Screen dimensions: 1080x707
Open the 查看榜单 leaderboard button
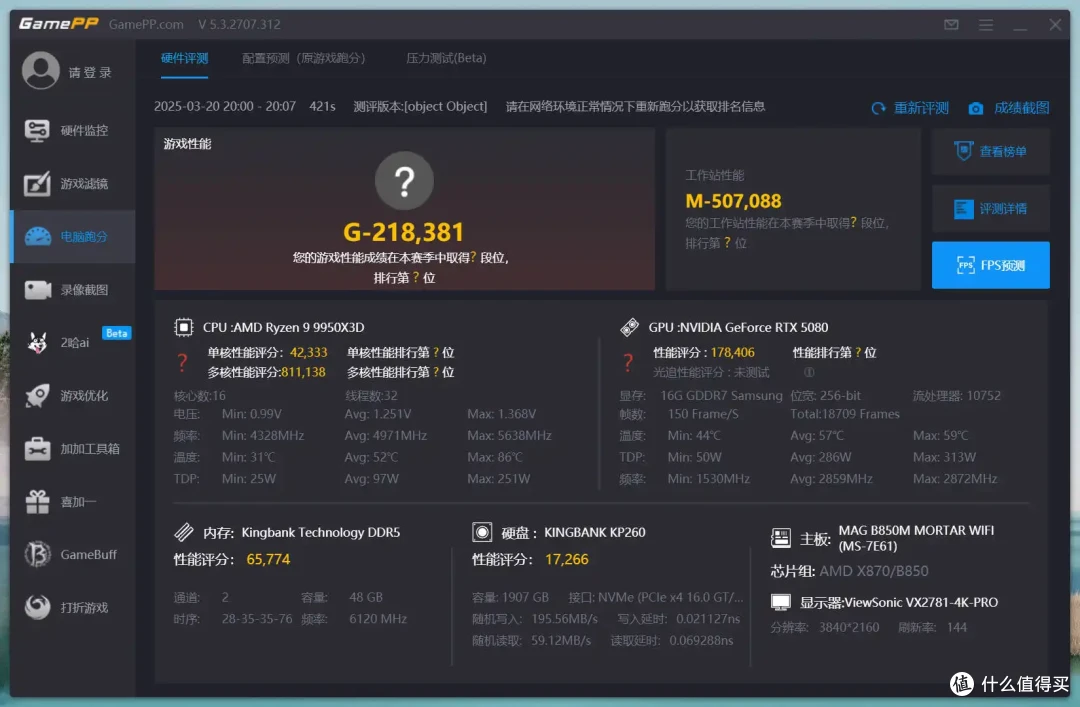point(990,152)
